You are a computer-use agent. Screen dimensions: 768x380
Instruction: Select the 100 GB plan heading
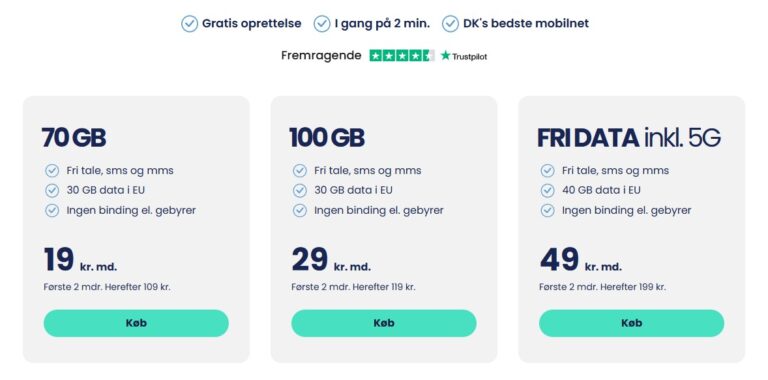pyautogui.click(x=327, y=138)
